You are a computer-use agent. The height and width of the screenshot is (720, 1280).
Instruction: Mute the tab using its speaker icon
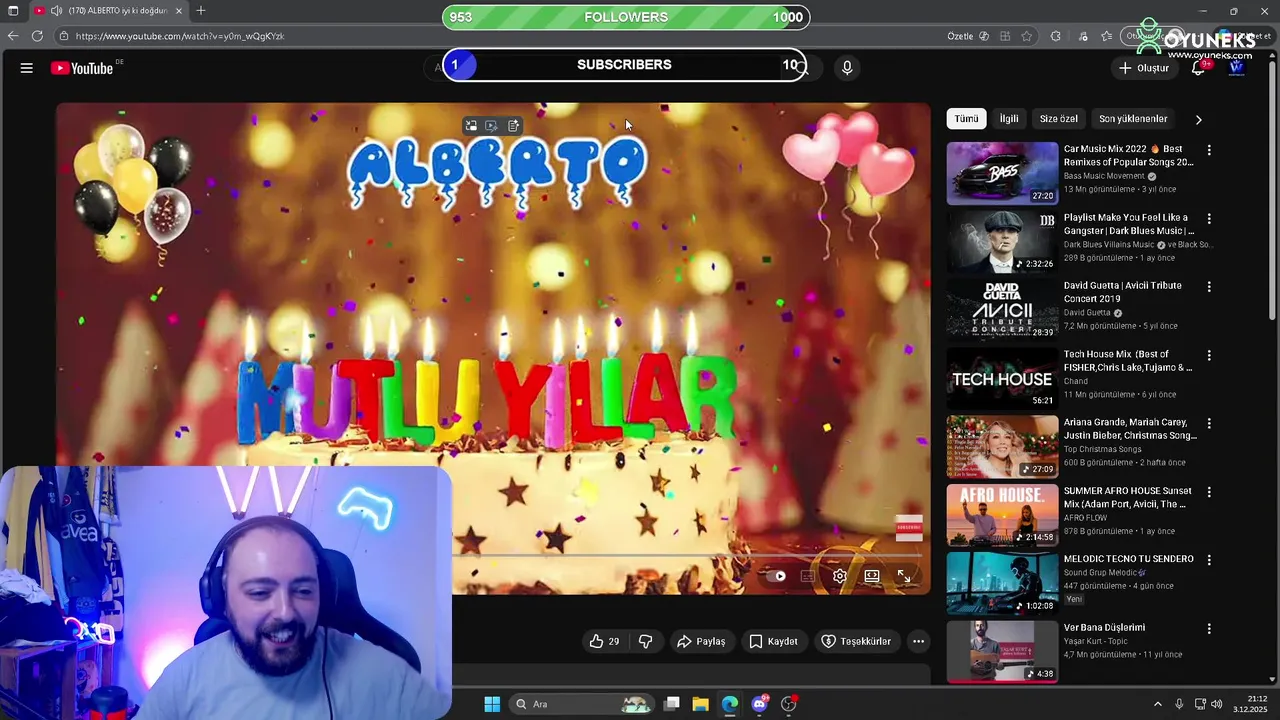57,11
